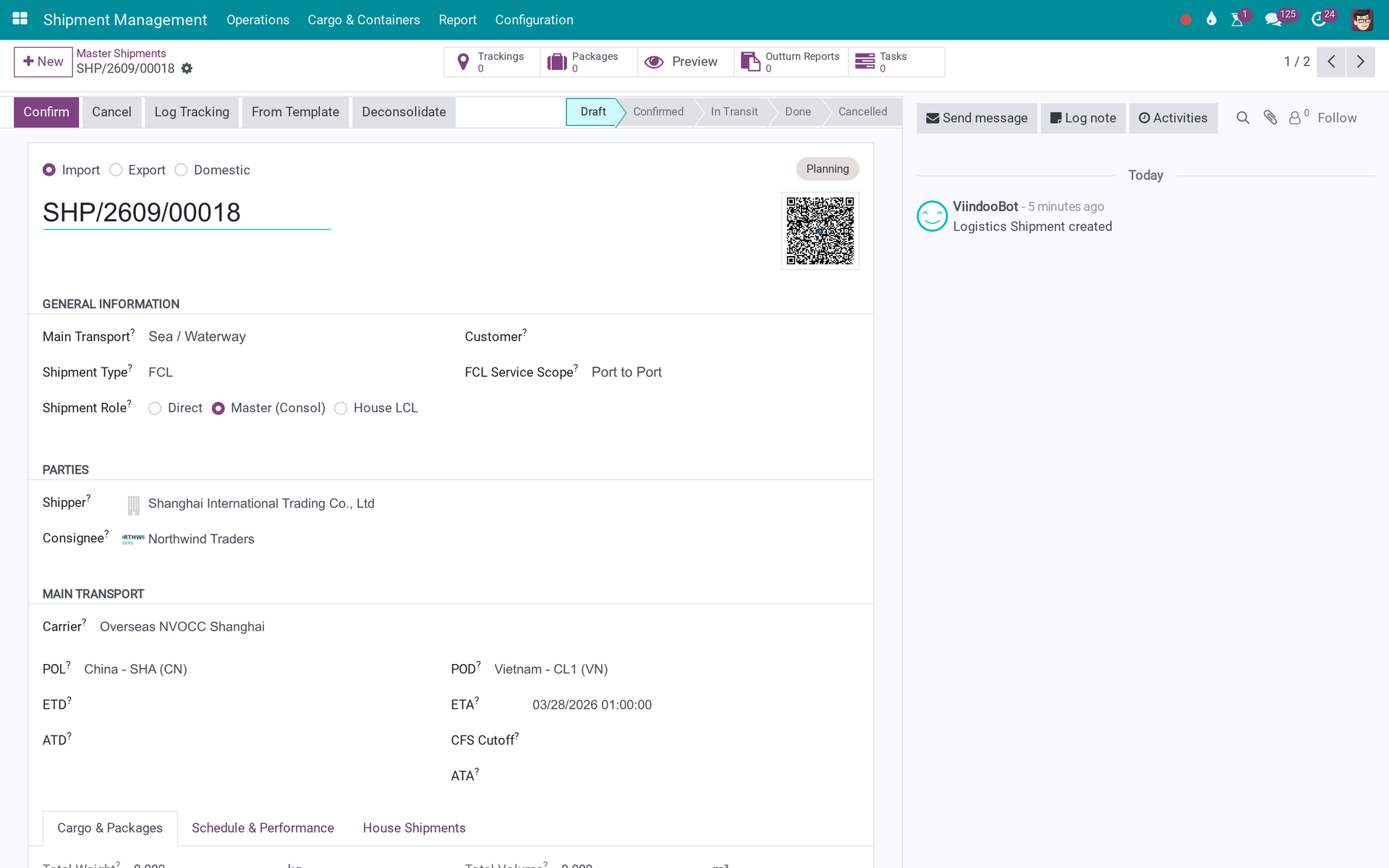The width and height of the screenshot is (1389, 868).
Task: Open the Configuration menu
Action: coord(534,20)
